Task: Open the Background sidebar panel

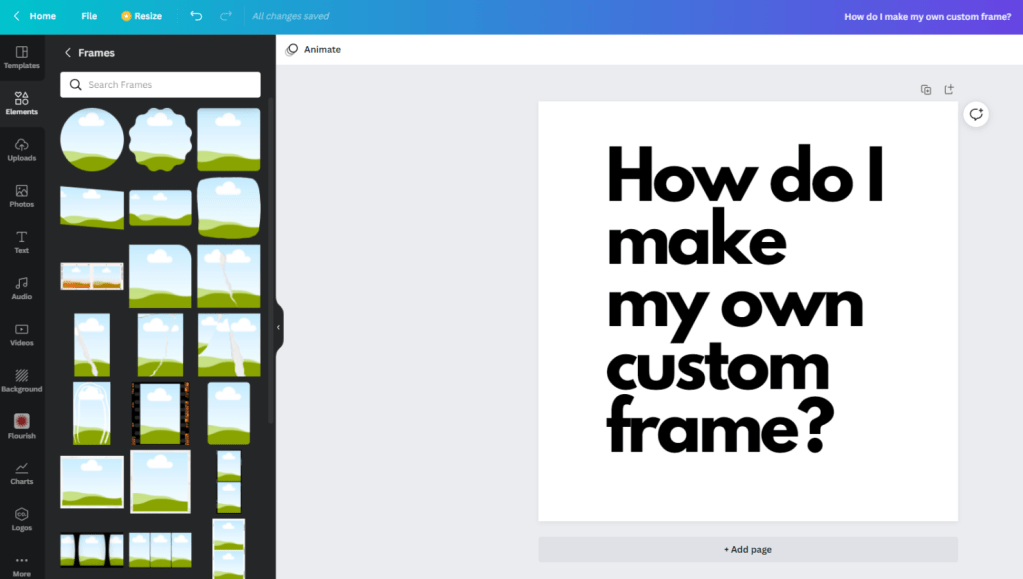Action: 21,380
